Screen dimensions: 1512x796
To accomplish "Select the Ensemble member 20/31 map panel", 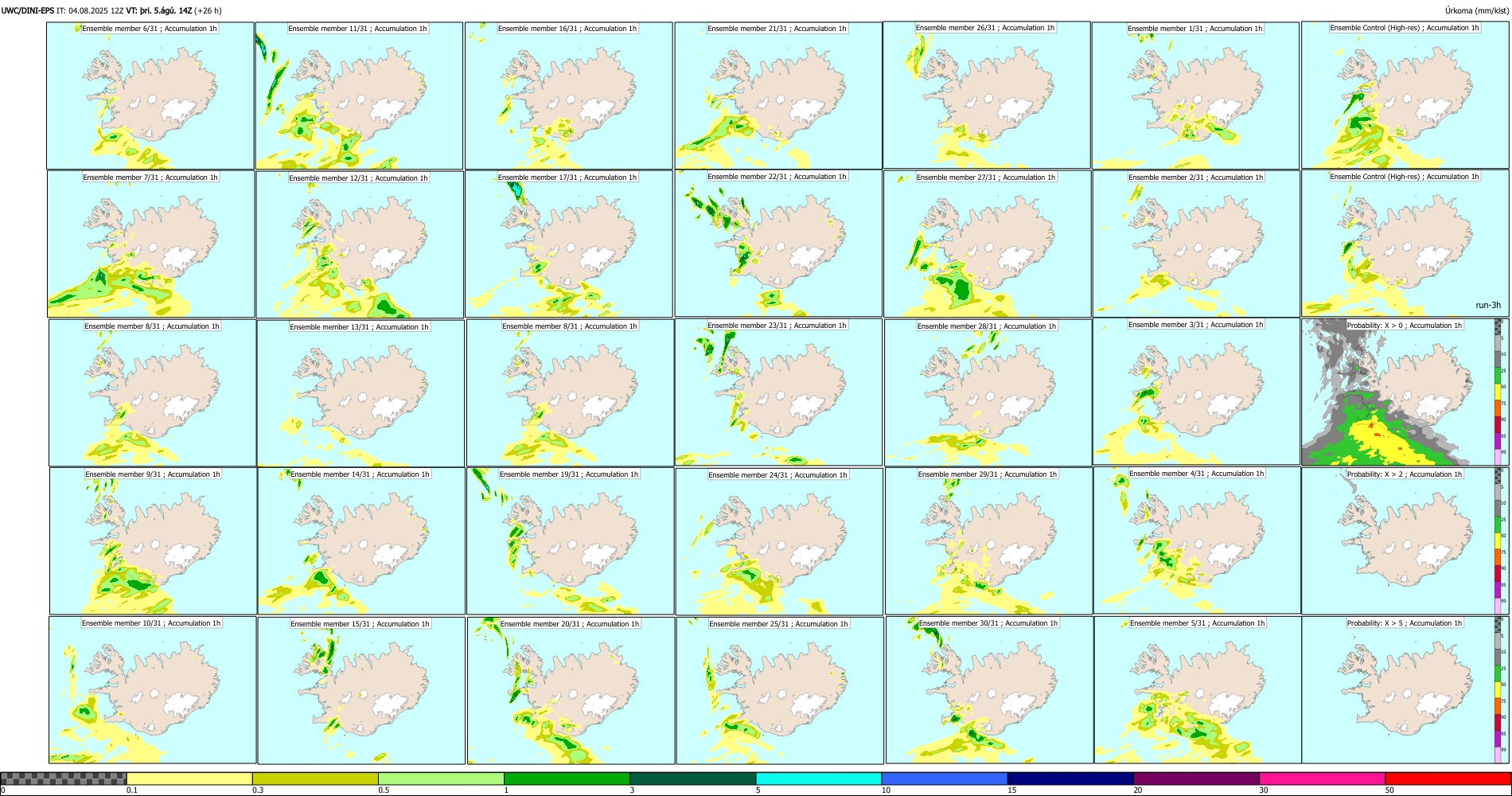I will point(571,690).
